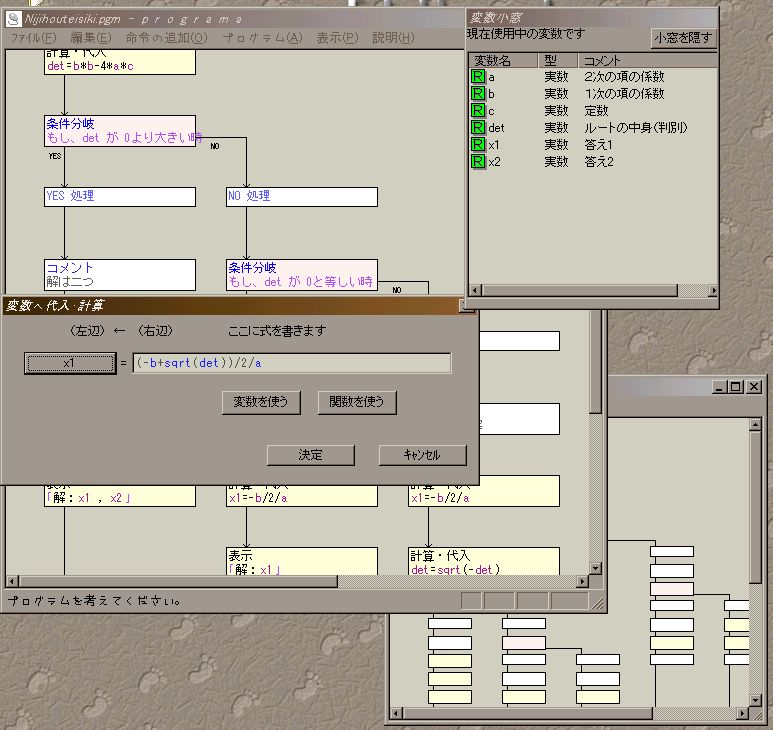
Task: Select the コメント 解は二つ block
Action: tap(120, 275)
